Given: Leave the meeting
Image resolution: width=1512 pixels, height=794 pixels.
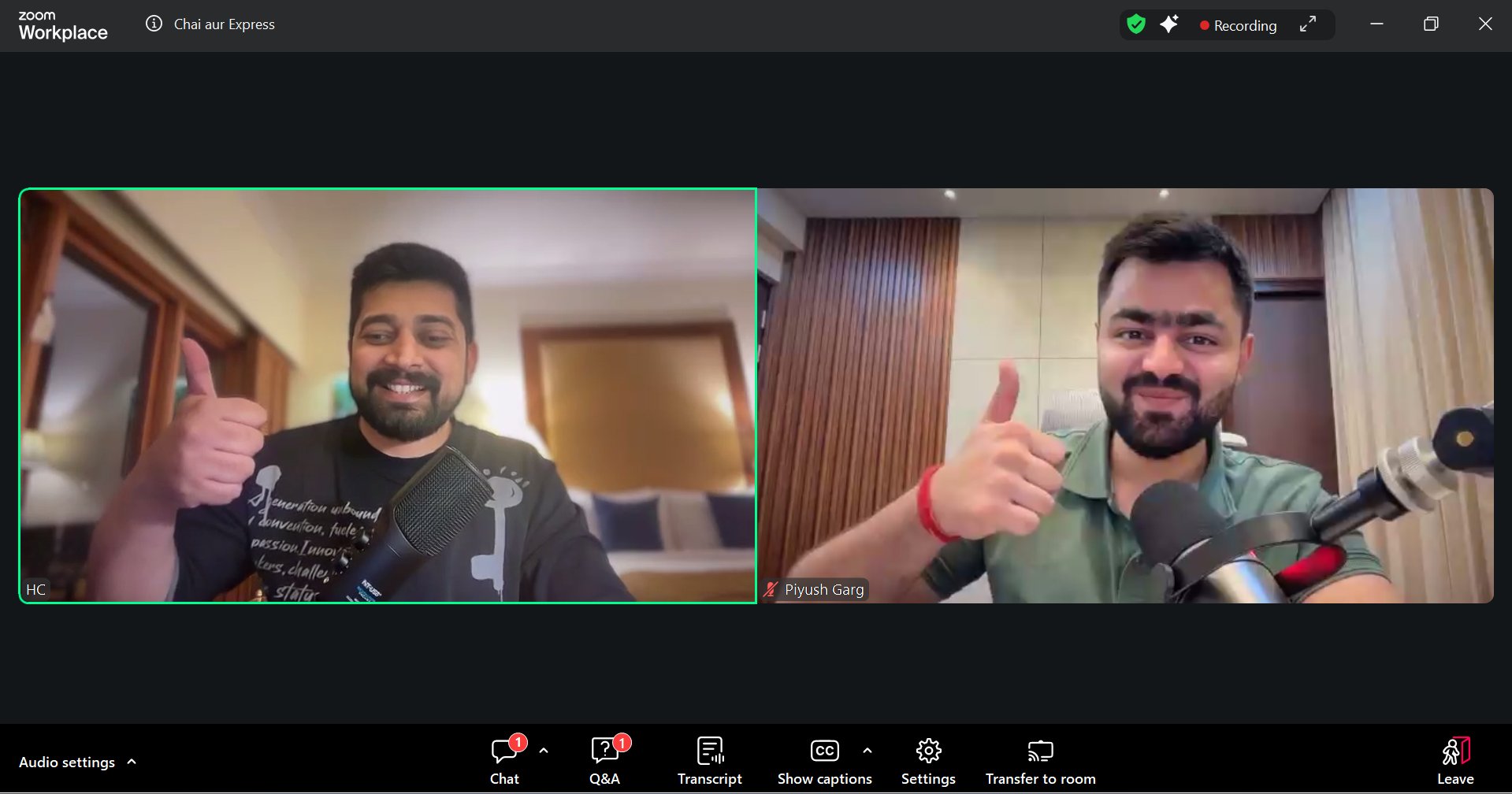Looking at the screenshot, I should (x=1455, y=761).
